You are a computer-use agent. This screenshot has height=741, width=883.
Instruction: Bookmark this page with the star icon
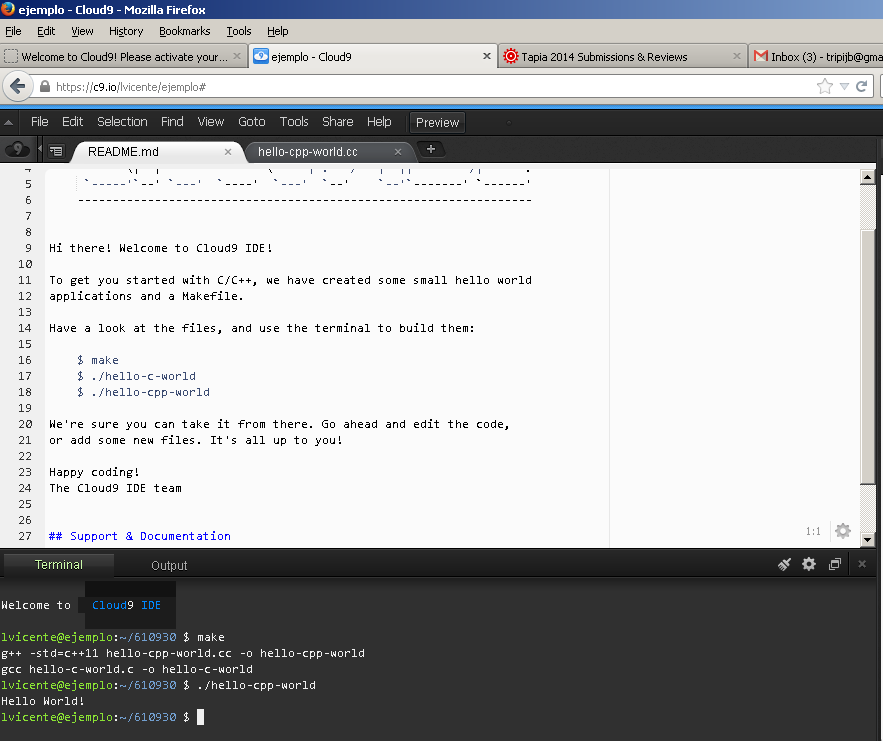click(824, 87)
